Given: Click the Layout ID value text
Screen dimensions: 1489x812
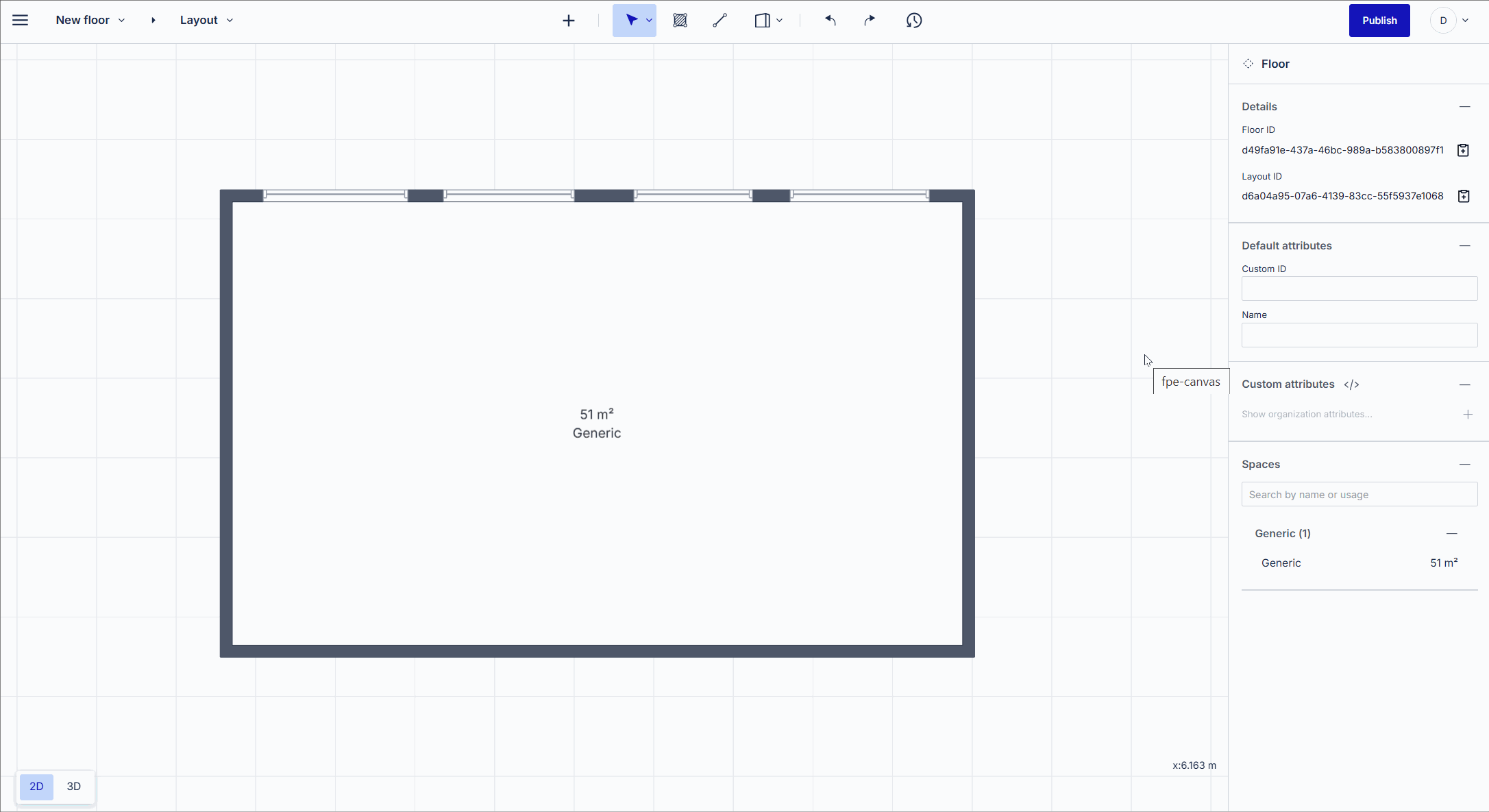Looking at the screenshot, I should (x=1342, y=196).
